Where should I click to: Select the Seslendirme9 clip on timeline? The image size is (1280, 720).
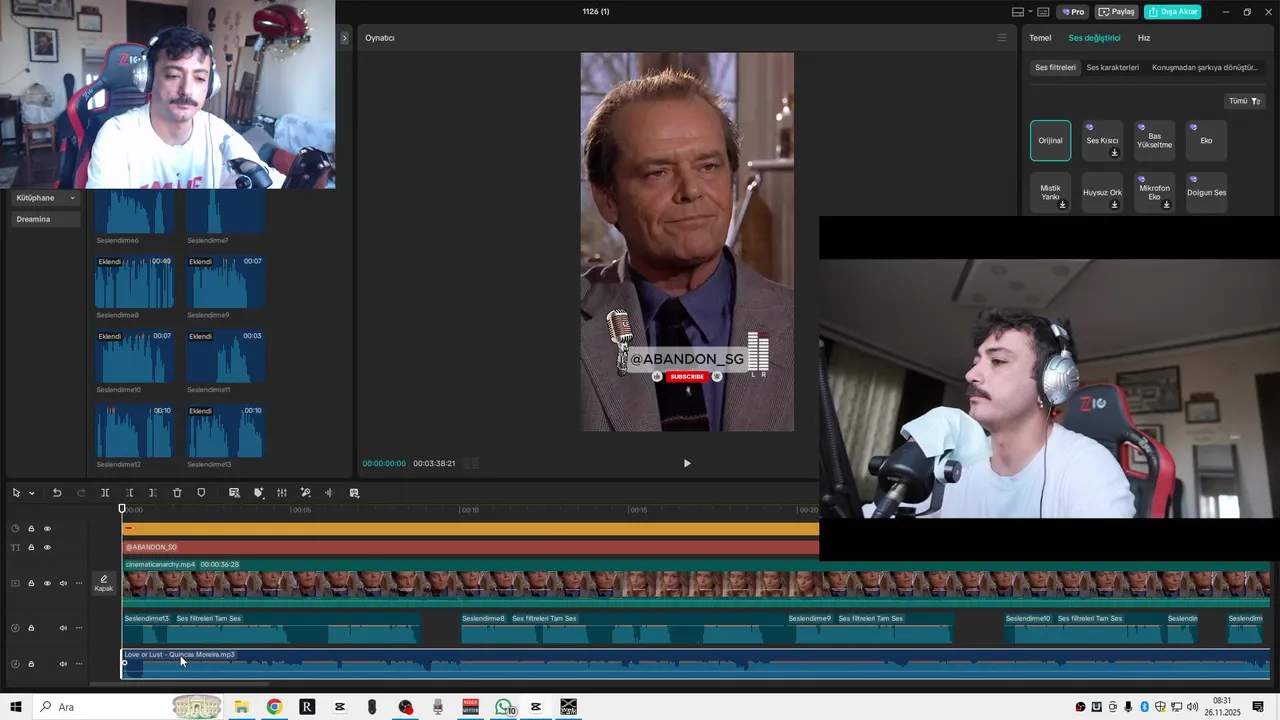point(870,628)
